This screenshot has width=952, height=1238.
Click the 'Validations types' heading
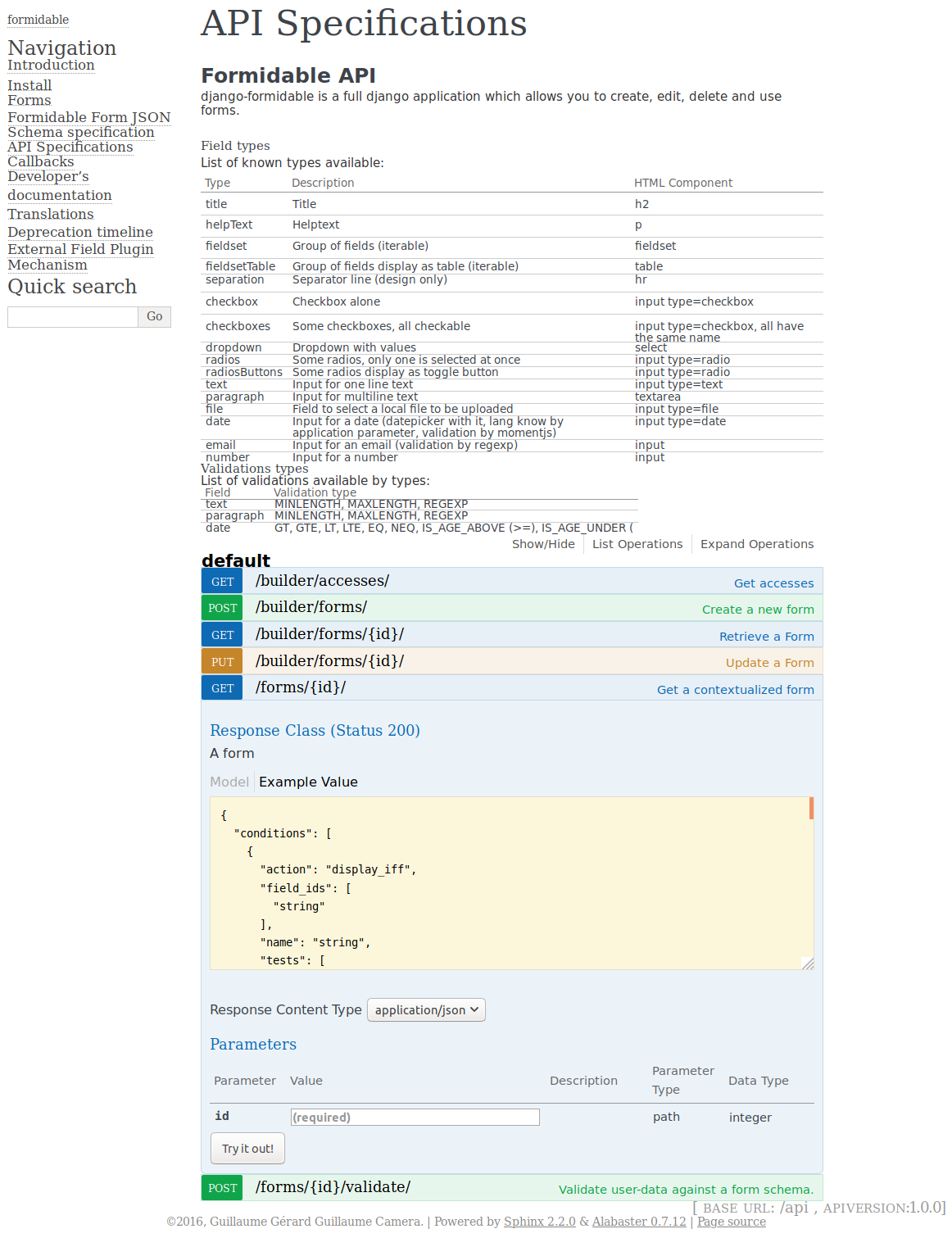[255, 469]
